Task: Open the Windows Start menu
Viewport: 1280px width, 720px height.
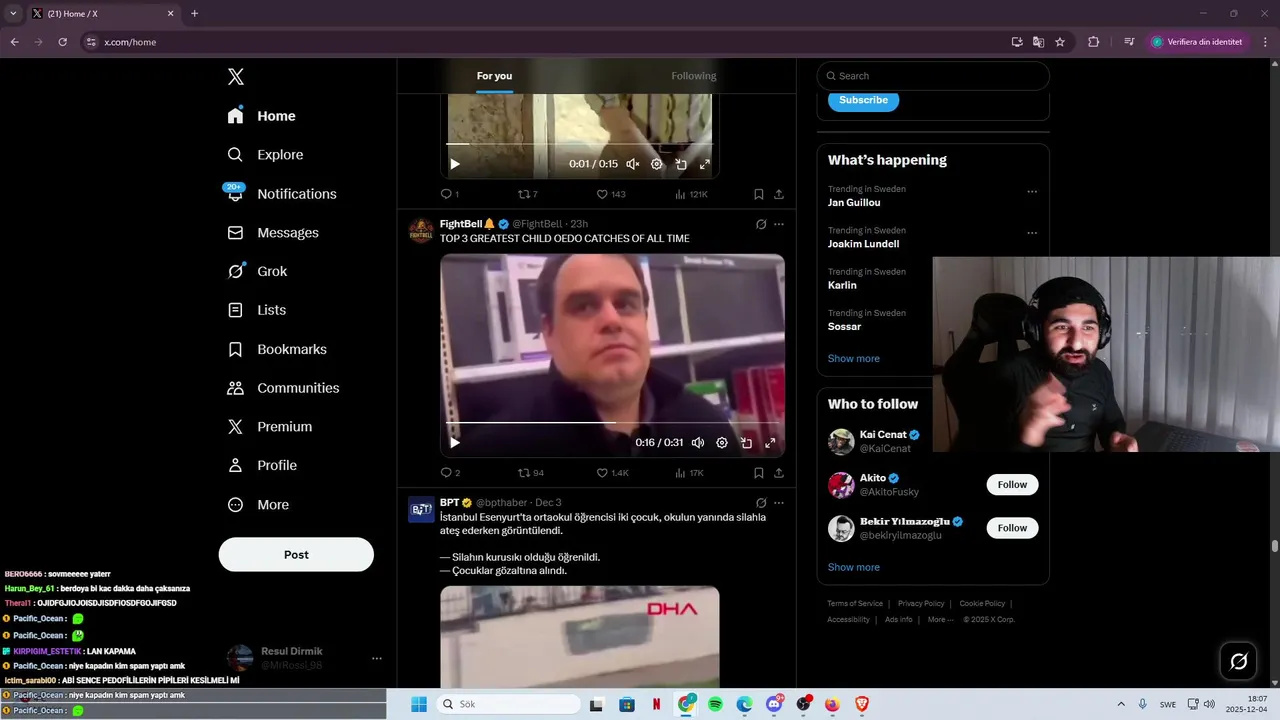Action: point(418,704)
